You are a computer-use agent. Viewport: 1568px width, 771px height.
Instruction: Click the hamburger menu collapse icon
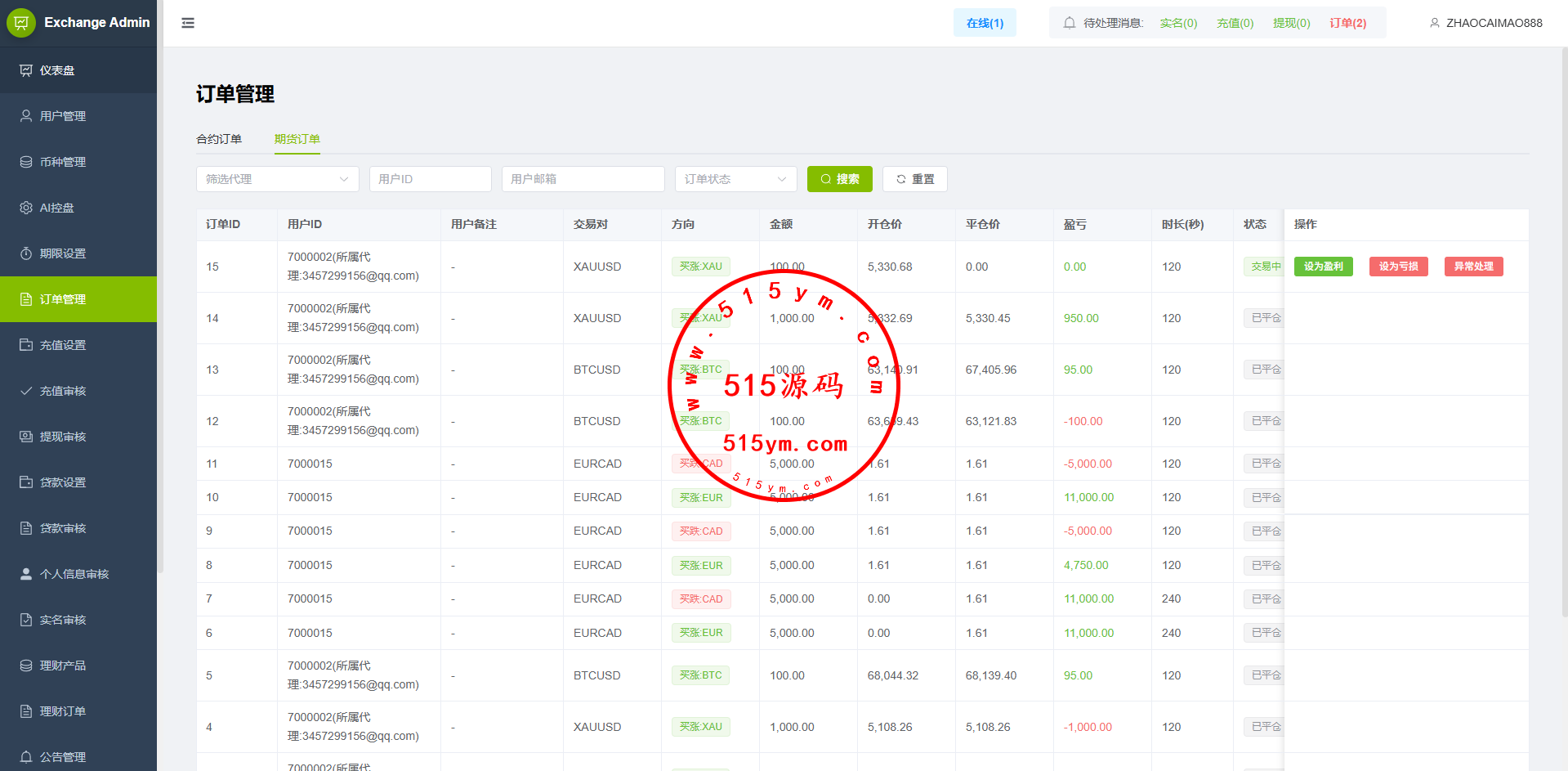pyautogui.click(x=188, y=23)
